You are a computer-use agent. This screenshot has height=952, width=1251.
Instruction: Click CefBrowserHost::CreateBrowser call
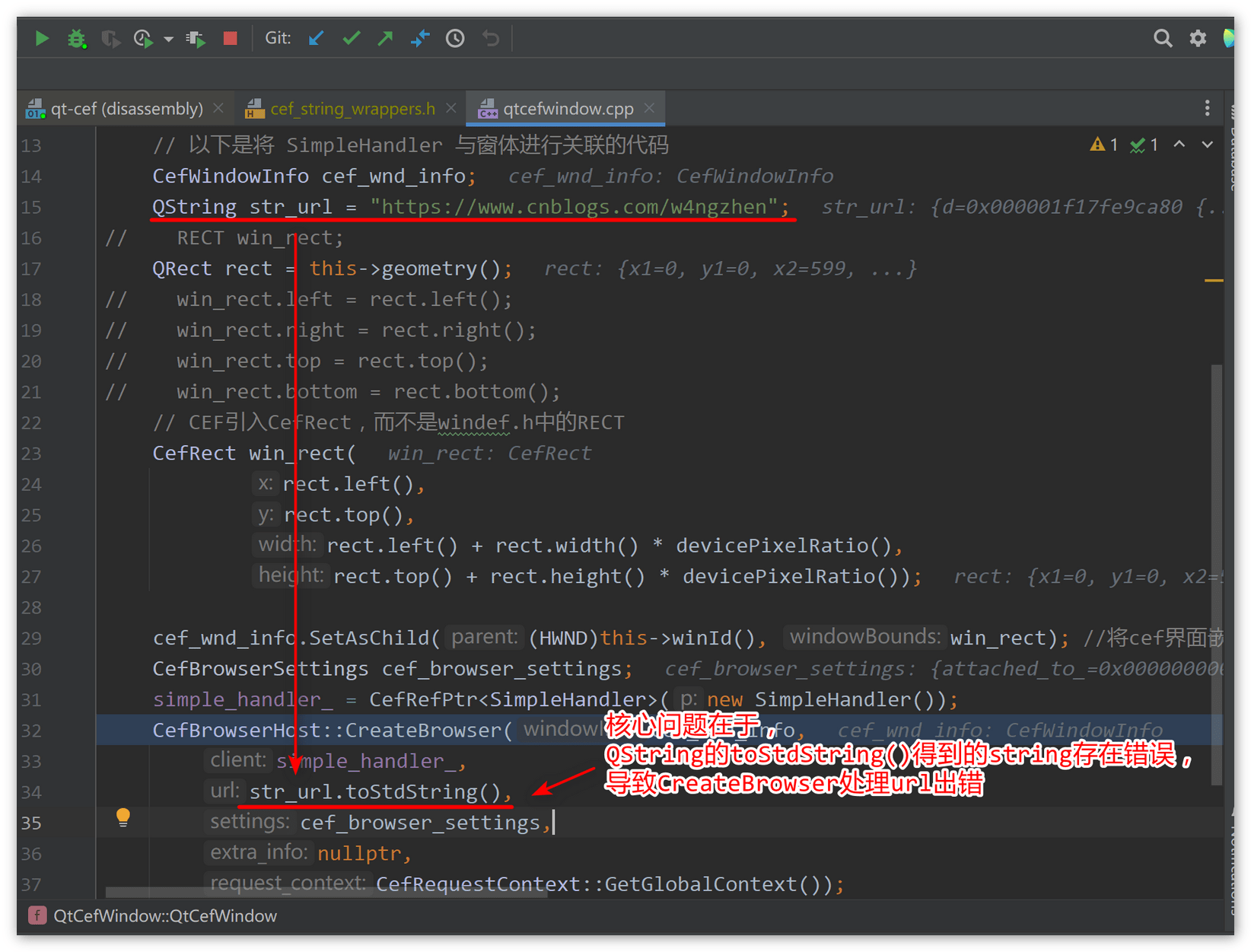tap(333, 731)
